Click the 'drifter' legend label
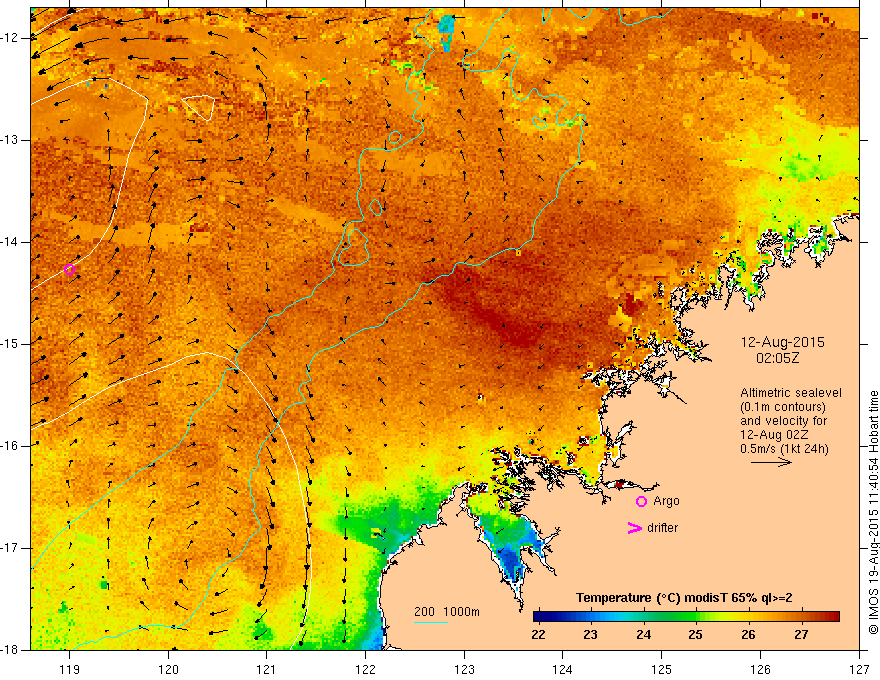The image size is (880, 680). [x=662, y=528]
